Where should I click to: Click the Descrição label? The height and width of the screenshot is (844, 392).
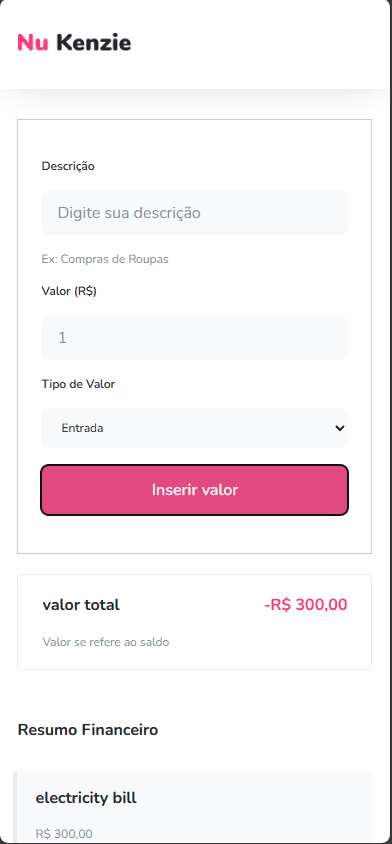[x=68, y=166]
